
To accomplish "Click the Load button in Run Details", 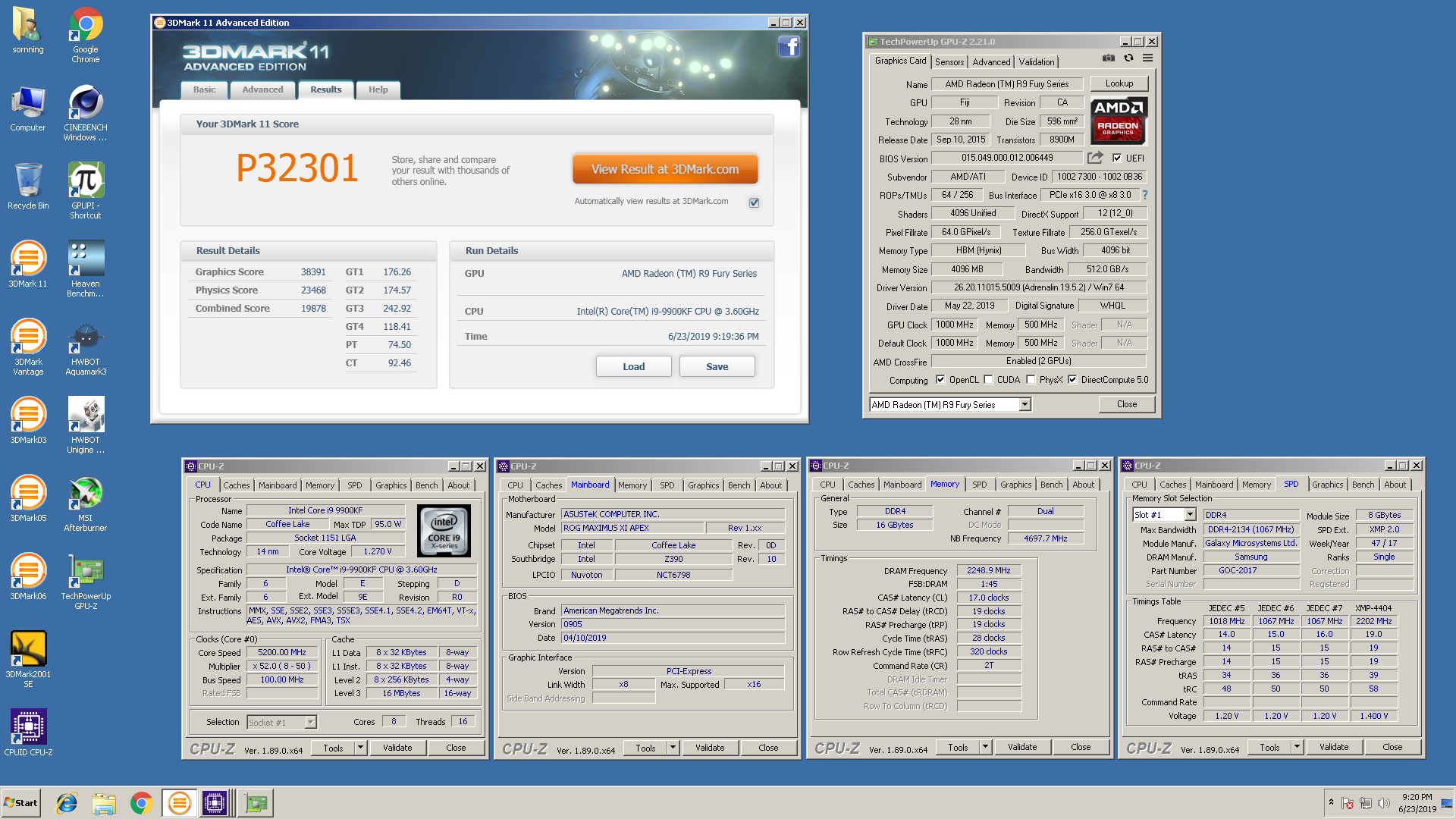I will click(x=633, y=366).
